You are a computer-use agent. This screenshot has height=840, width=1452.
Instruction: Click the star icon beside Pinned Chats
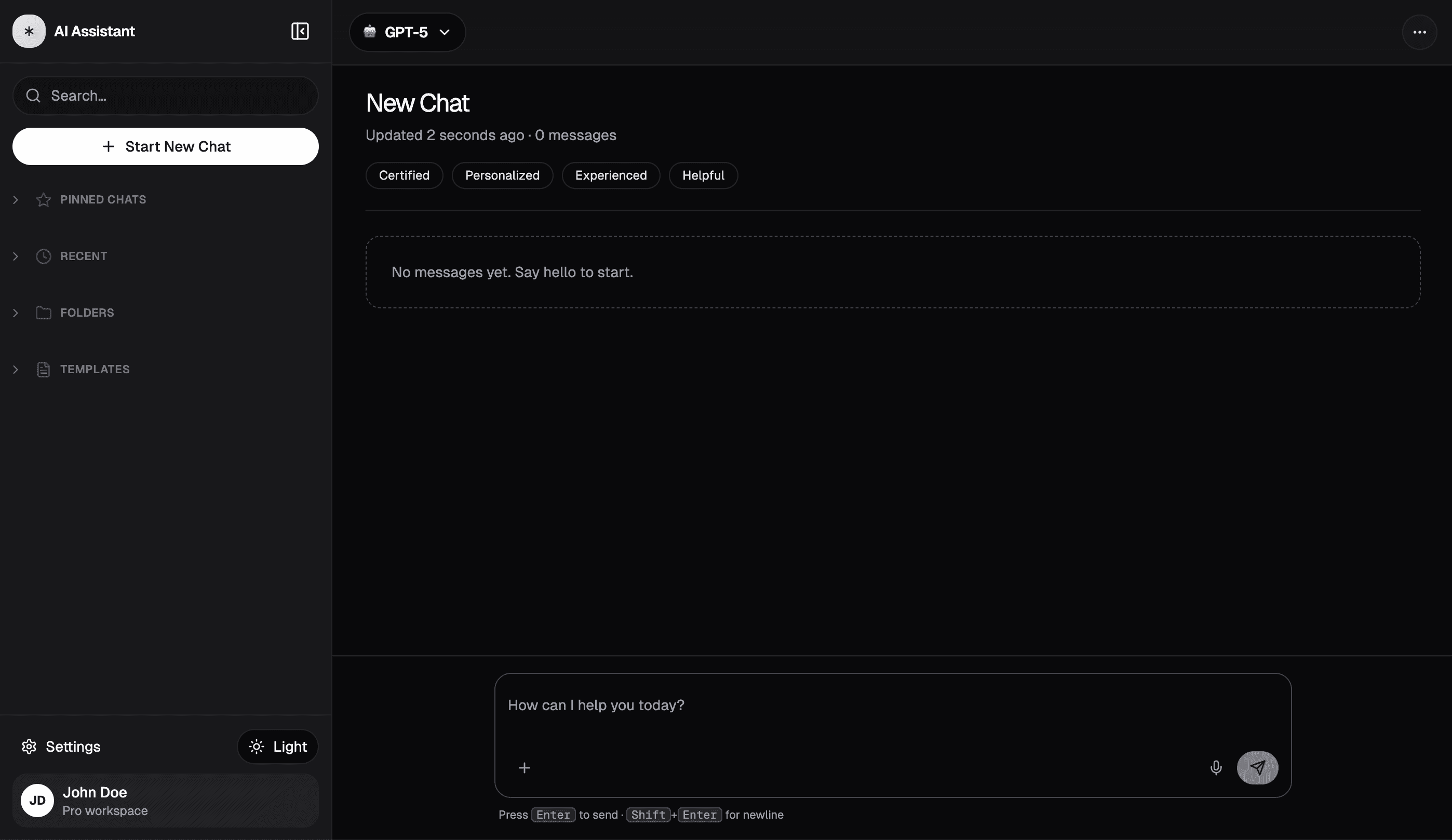44,199
